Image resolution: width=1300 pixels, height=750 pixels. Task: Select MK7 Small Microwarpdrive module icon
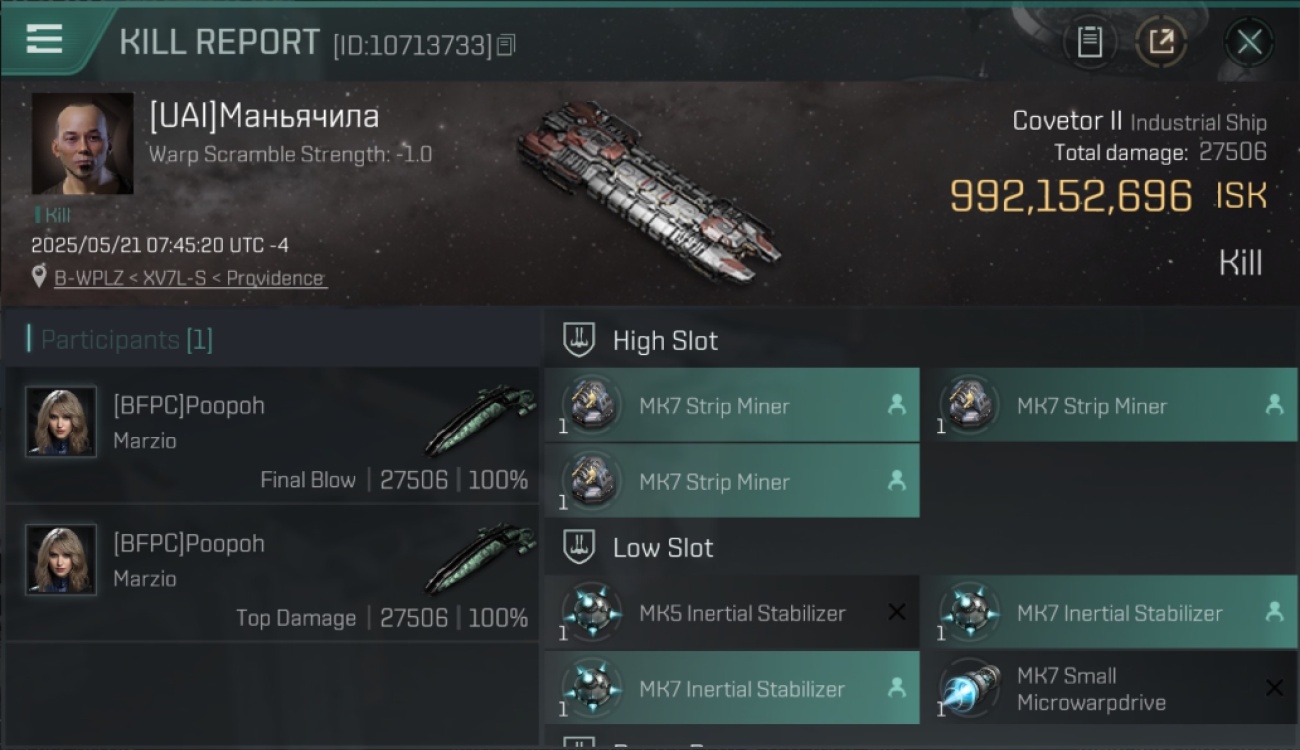[x=969, y=688]
